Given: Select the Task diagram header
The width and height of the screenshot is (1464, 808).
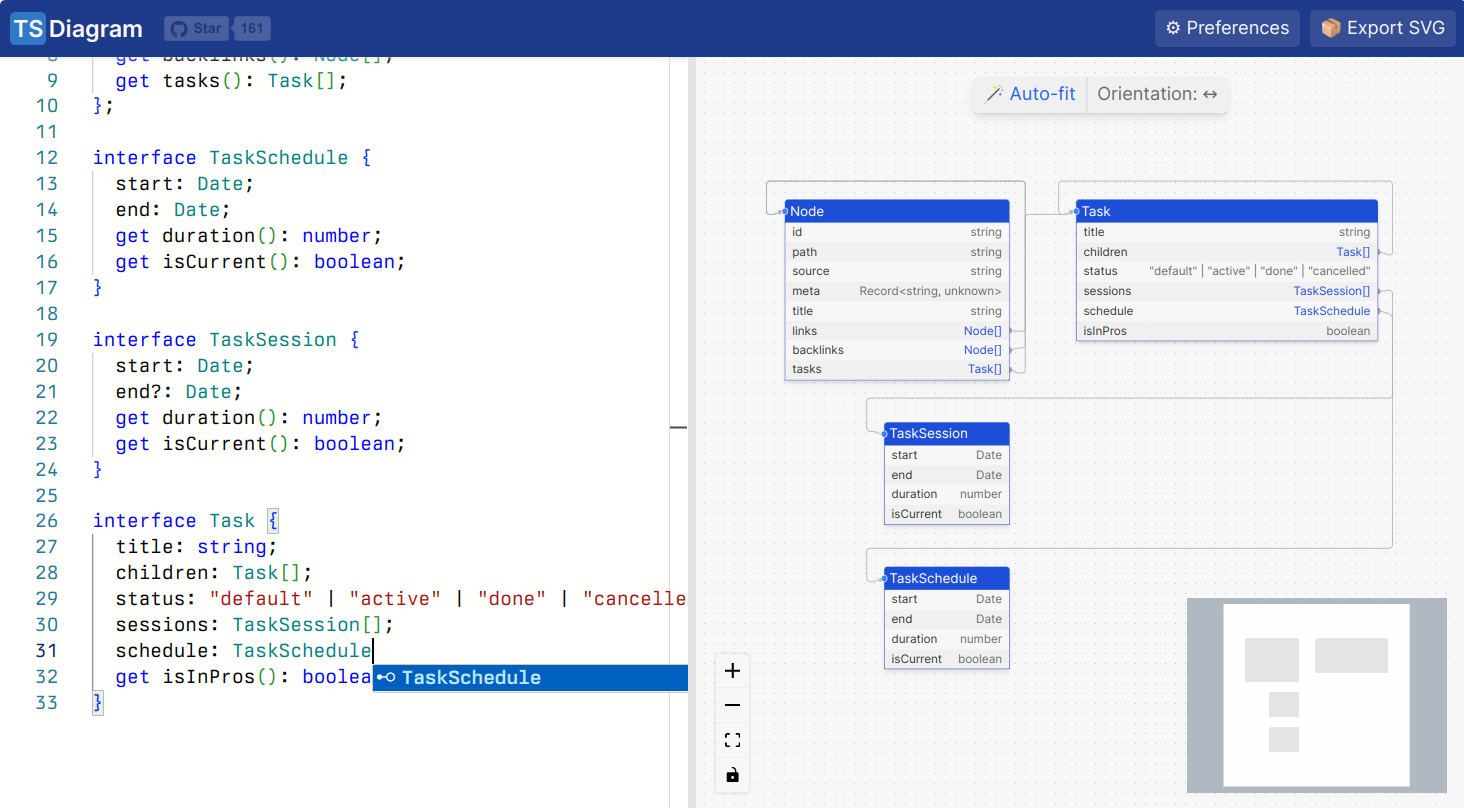Looking at the screenshot, I should 1227,211.
